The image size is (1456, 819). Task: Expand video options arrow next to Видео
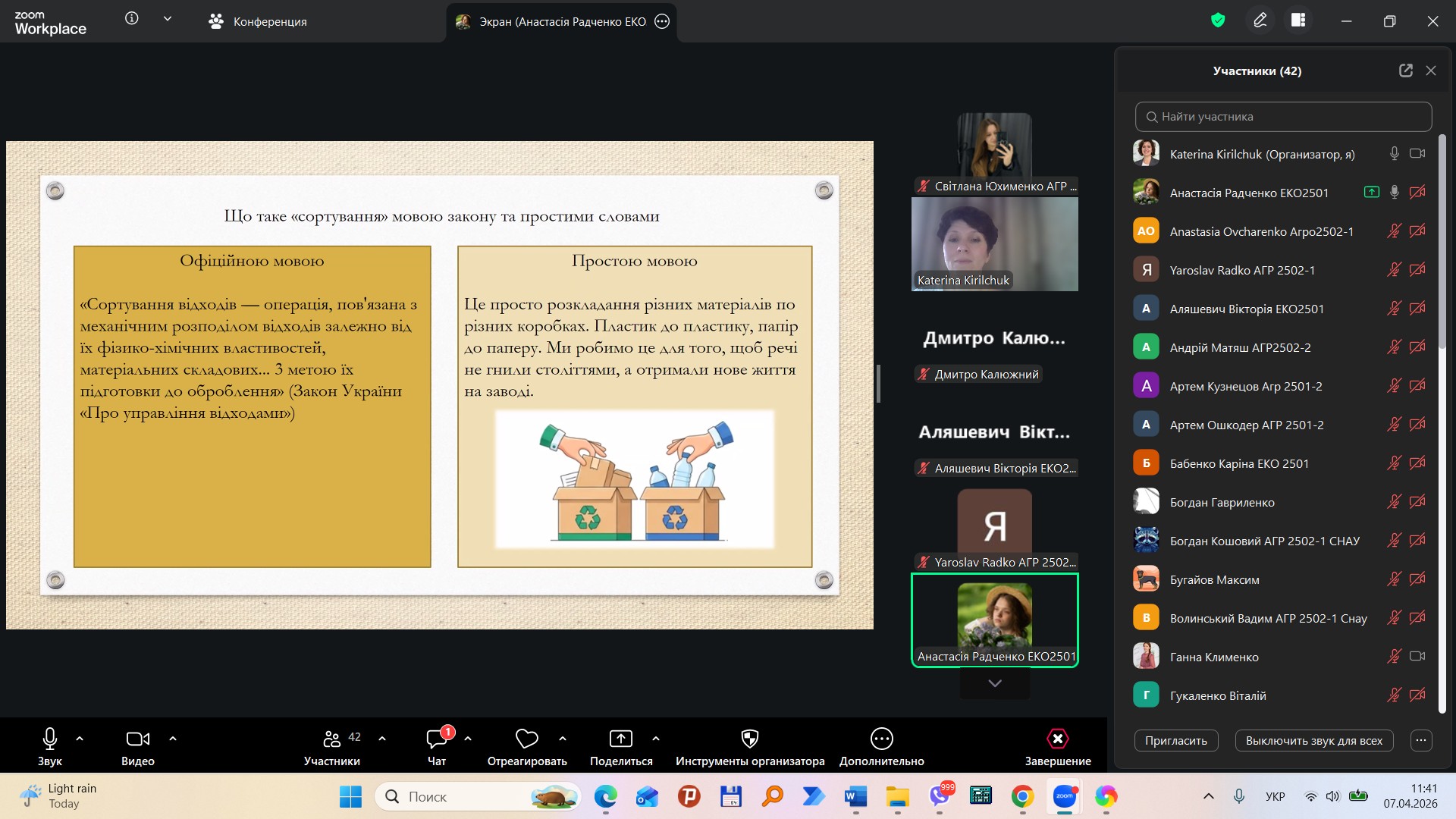point(173,739)
